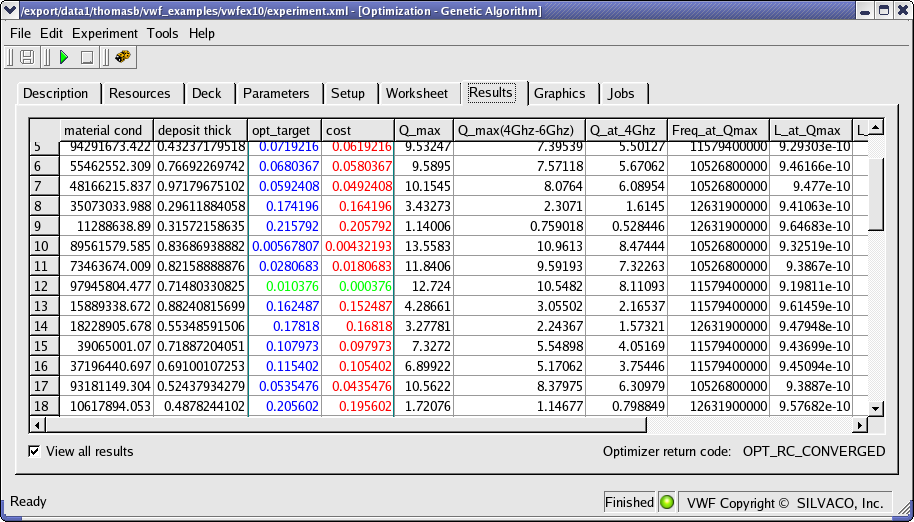The width and height of the screenshot is (914, 522).
Task: Stop experiment with square stop icon
Action: tap(87, 57)
